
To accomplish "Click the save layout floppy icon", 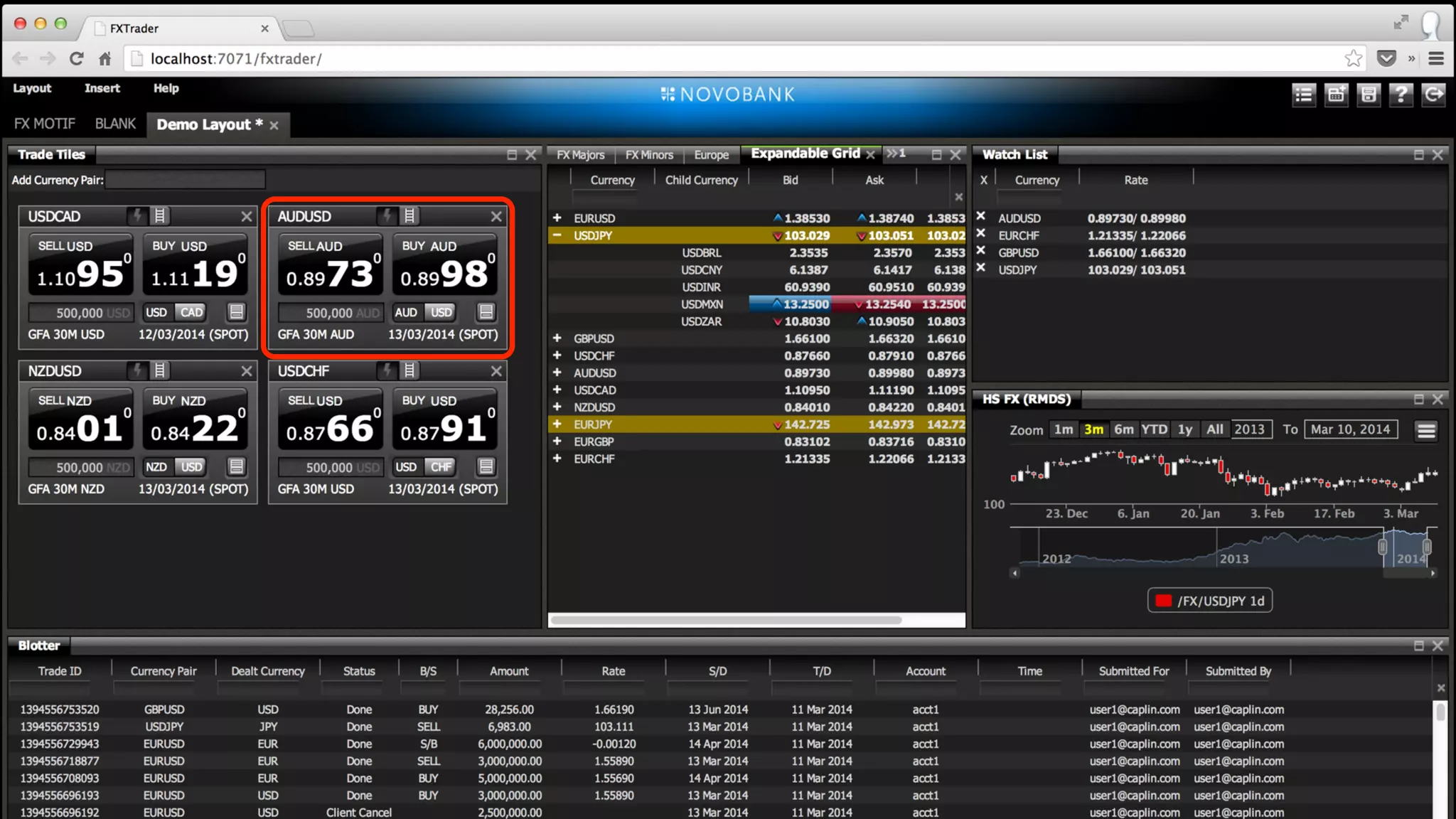I will (1369, 95).
